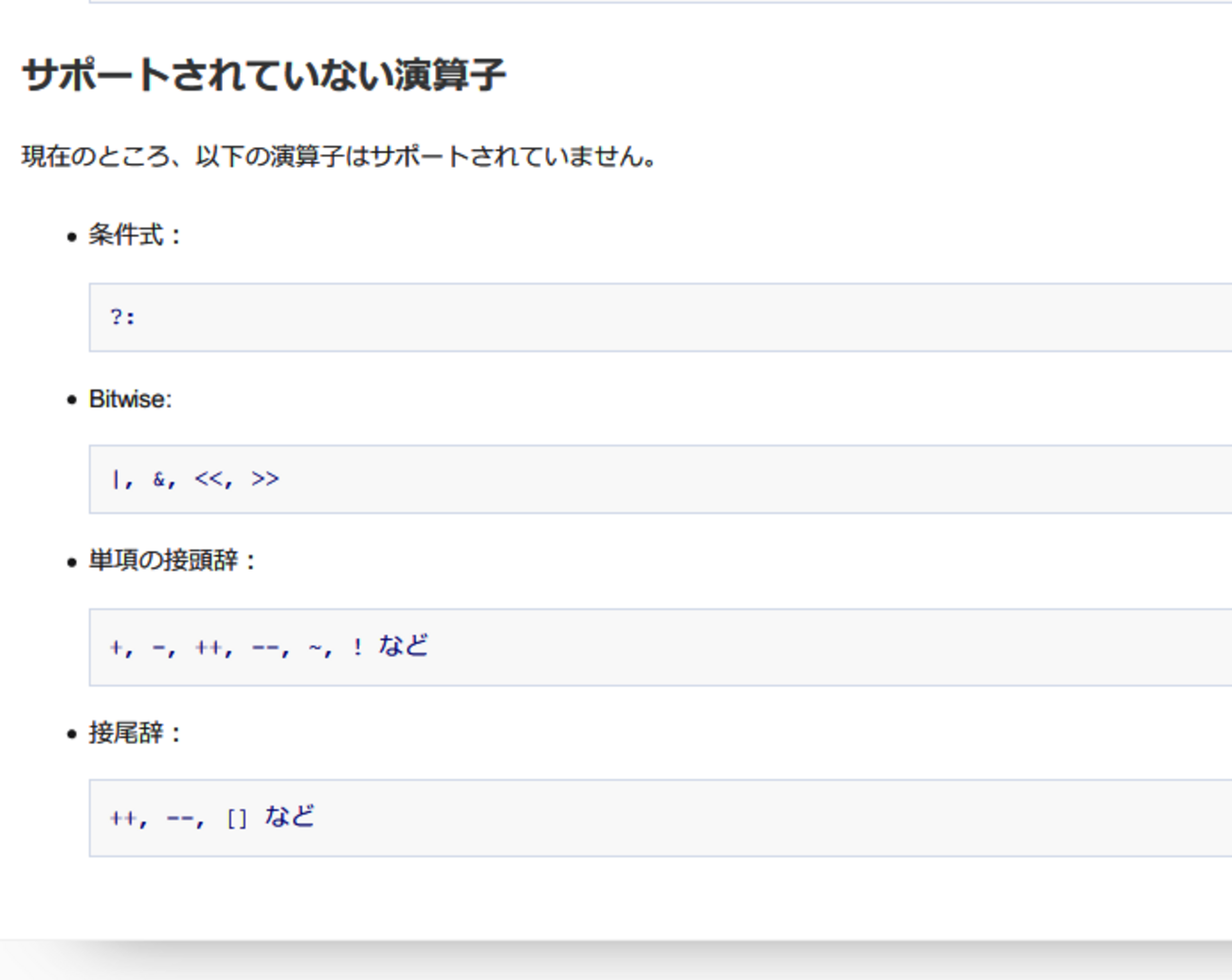Click the bullet point before Bitwise
This screenshot has width=1232, height=980.
72,400
